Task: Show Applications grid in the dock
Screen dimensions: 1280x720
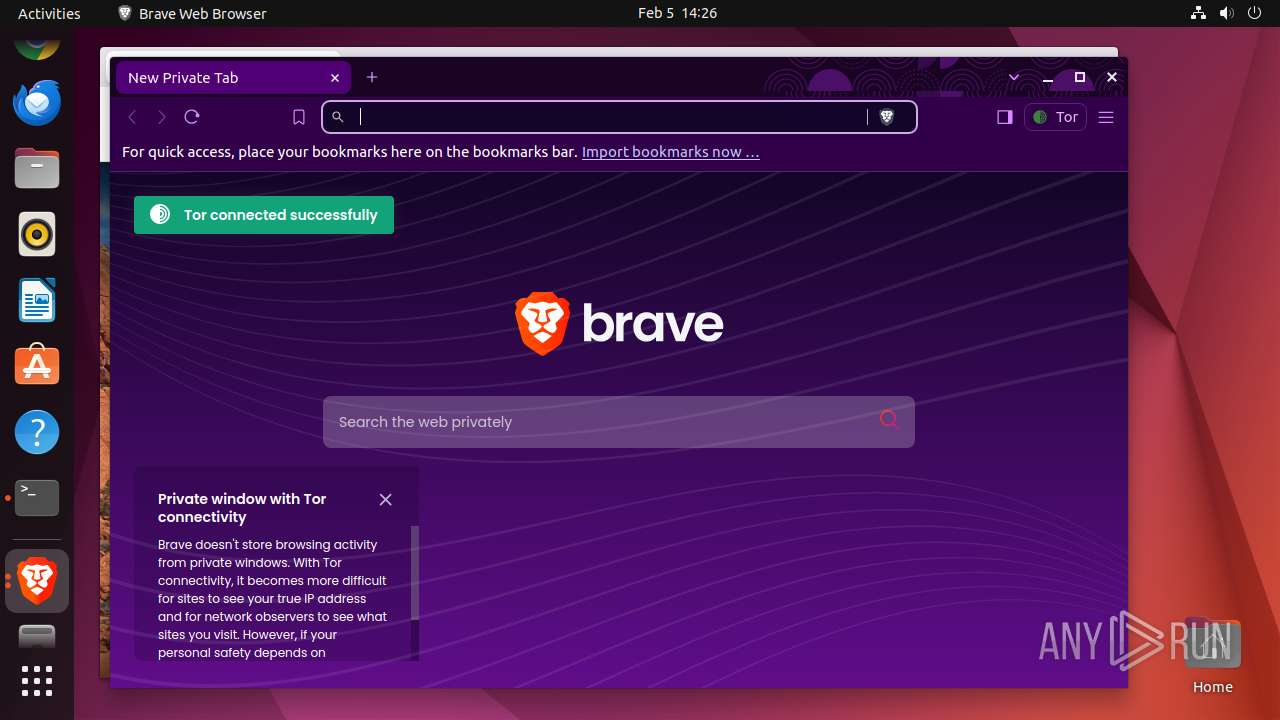Action: point(37,680)
